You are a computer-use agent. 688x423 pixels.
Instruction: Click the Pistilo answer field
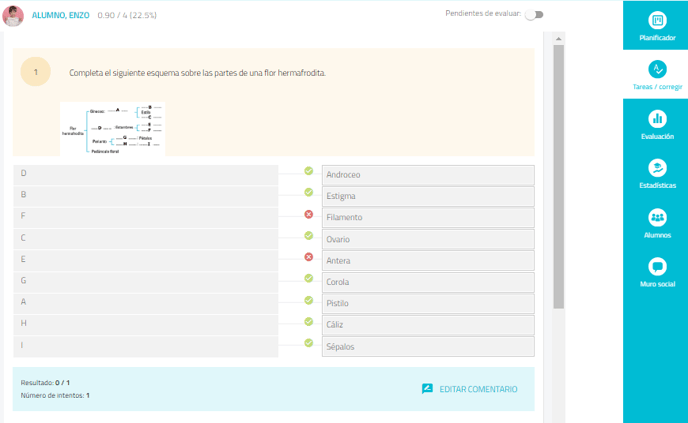[428, 304]
